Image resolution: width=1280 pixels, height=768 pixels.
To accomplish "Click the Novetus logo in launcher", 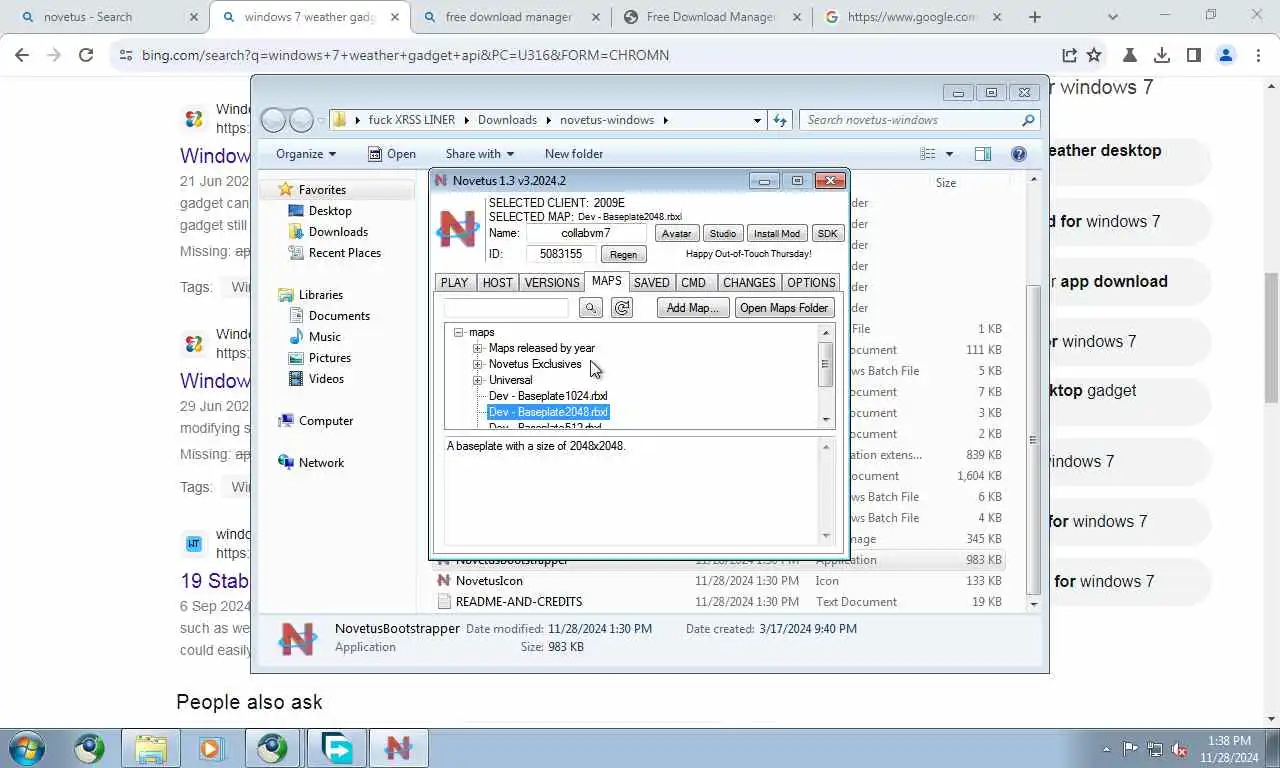I will 458,229.
